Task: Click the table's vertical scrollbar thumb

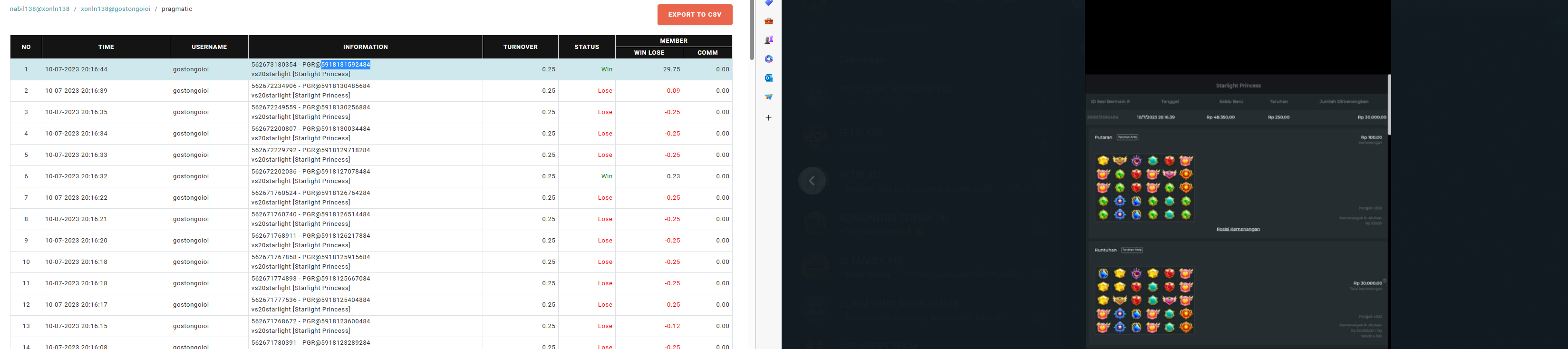Action: pos(752,30)
